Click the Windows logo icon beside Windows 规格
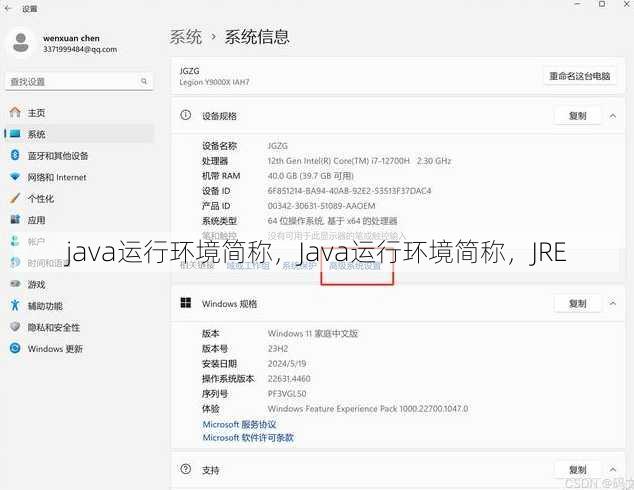The image size is (634, 490). pyautogui.click(x=186, y=303)
